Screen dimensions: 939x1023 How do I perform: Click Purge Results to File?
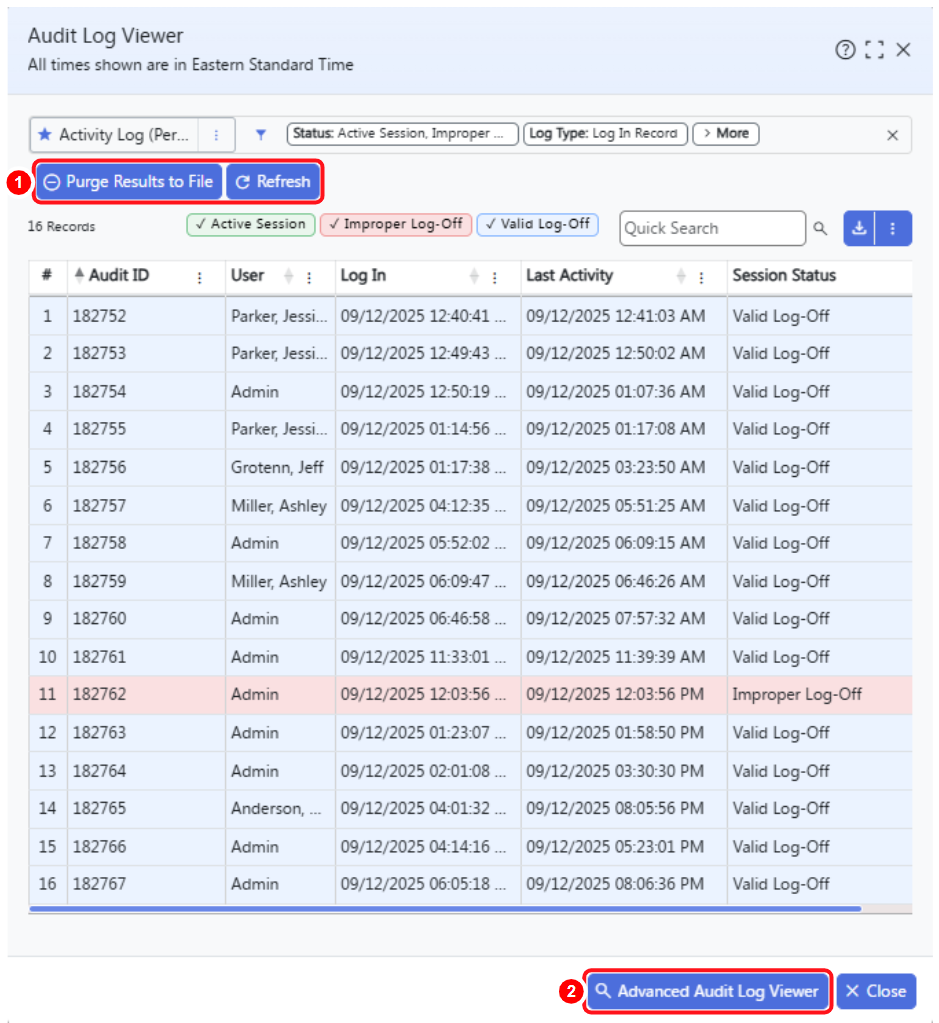coord(129,181)
